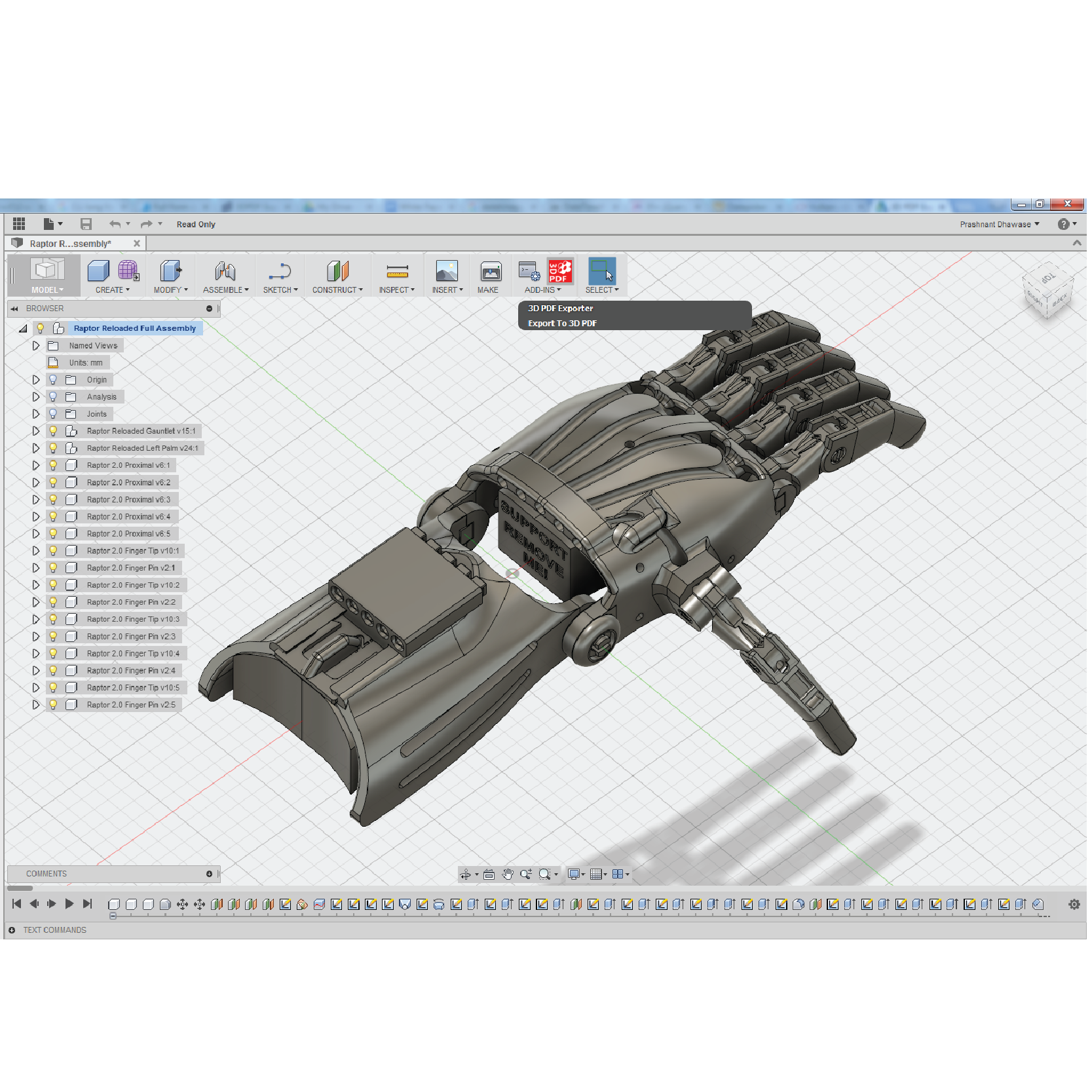This screenshot has height=1092, width=1092.
Task: Expand the Named Views folder
Action: pos(36,345)
